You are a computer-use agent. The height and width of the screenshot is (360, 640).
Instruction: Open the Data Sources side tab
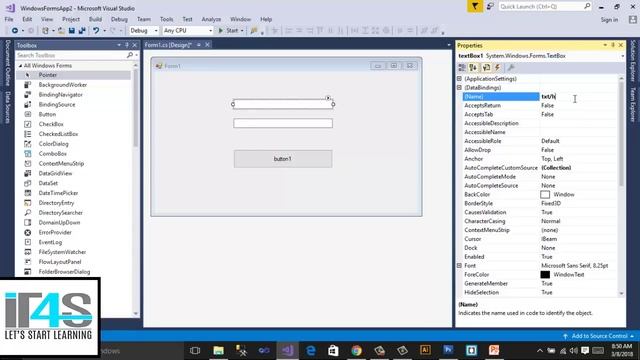pos(7,107)
